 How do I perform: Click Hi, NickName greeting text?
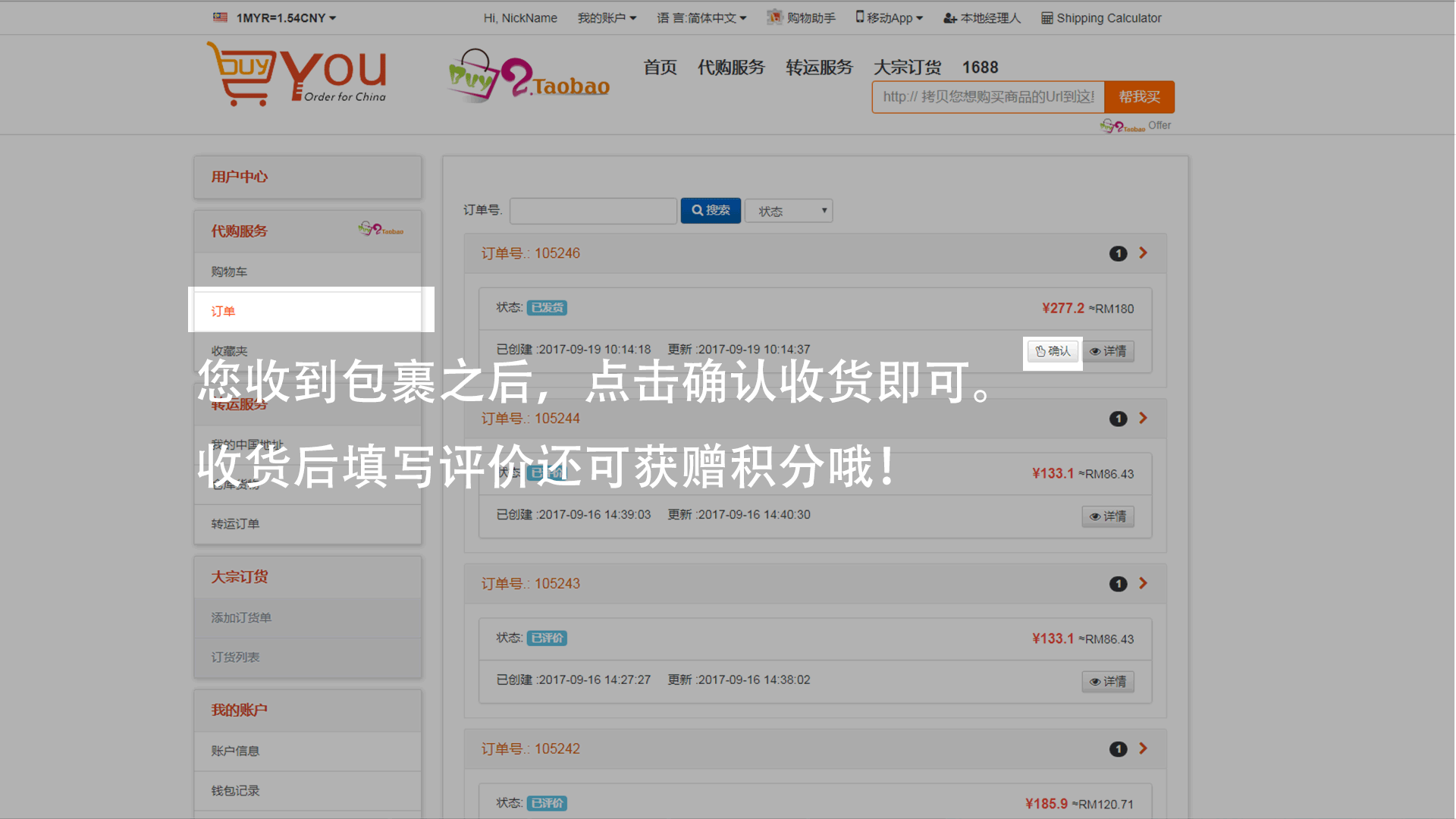coord(520,18)
